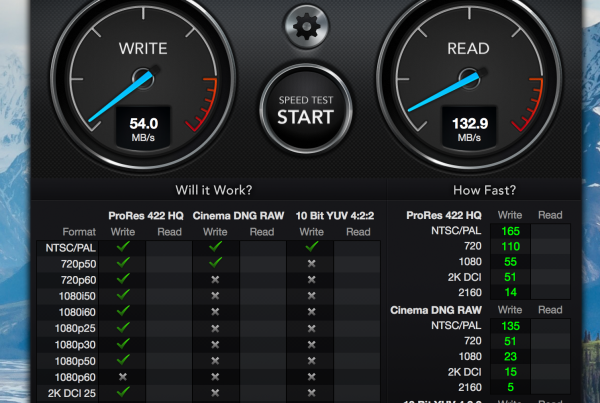
Task: Click Cinema DNG 2K DCI write value 15
Action: click(x=510, y=372)
